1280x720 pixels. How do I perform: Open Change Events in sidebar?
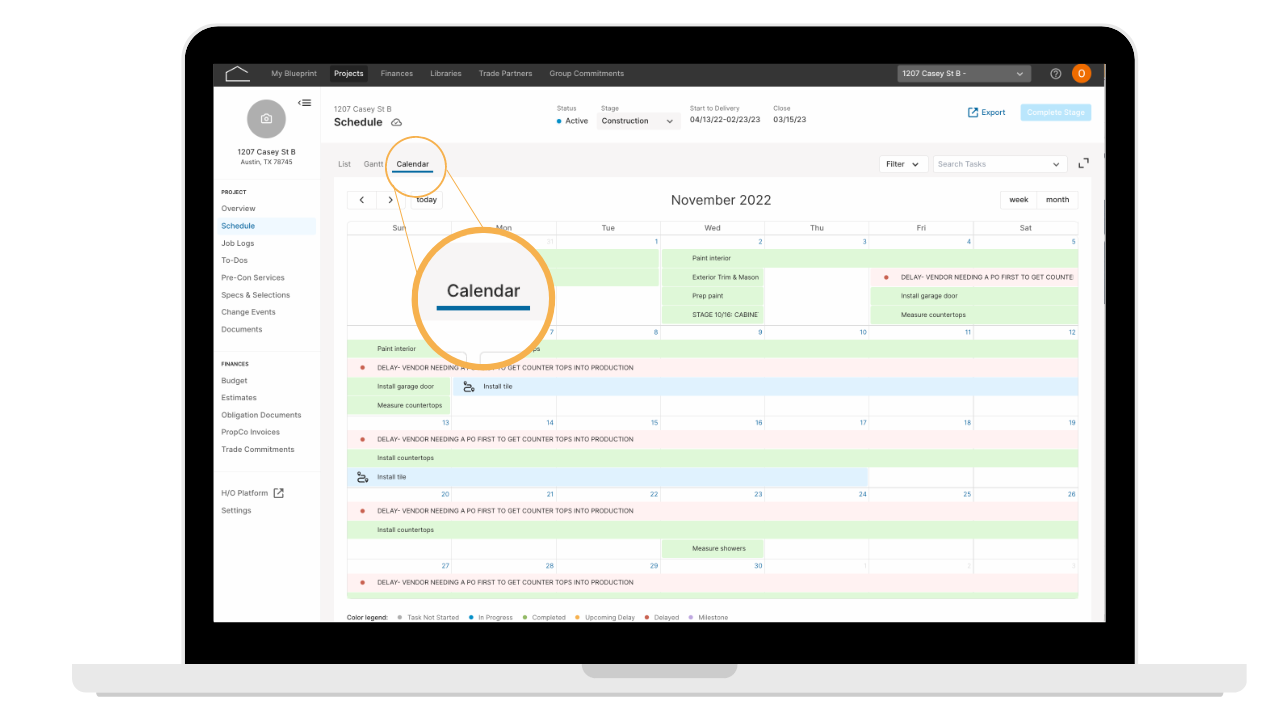pyautogui.click(x=249, y=312)
